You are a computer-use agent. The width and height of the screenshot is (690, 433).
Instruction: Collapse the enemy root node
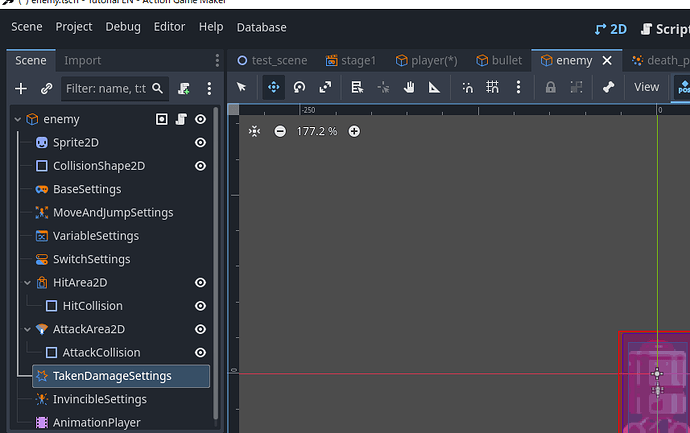(18, 119)
